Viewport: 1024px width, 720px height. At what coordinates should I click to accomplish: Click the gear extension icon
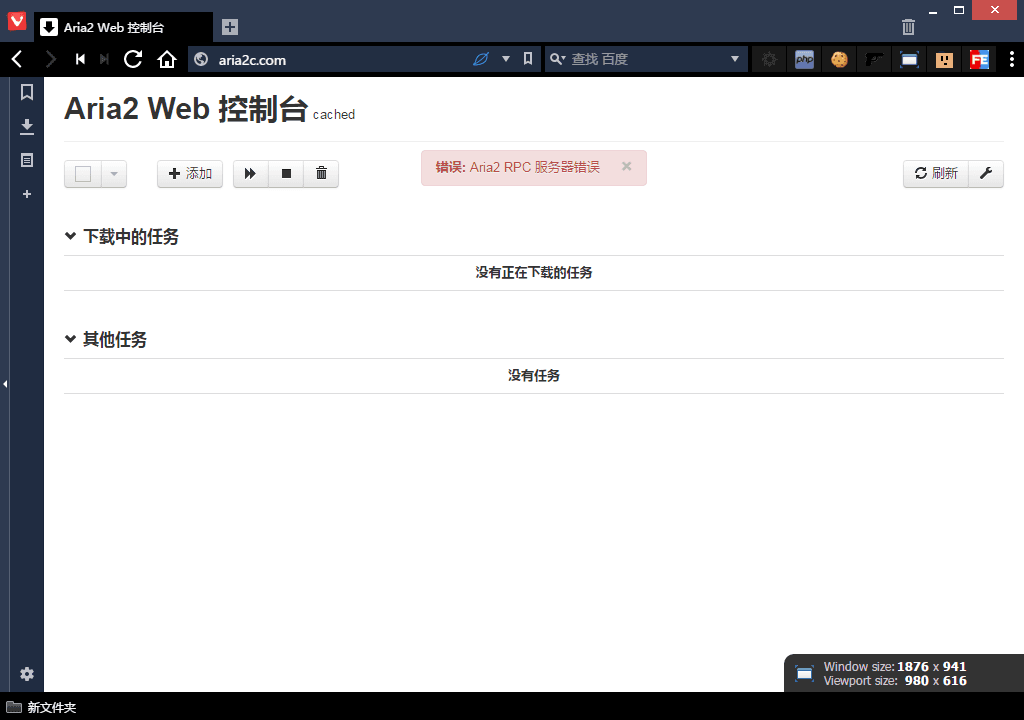coord(769,59)
